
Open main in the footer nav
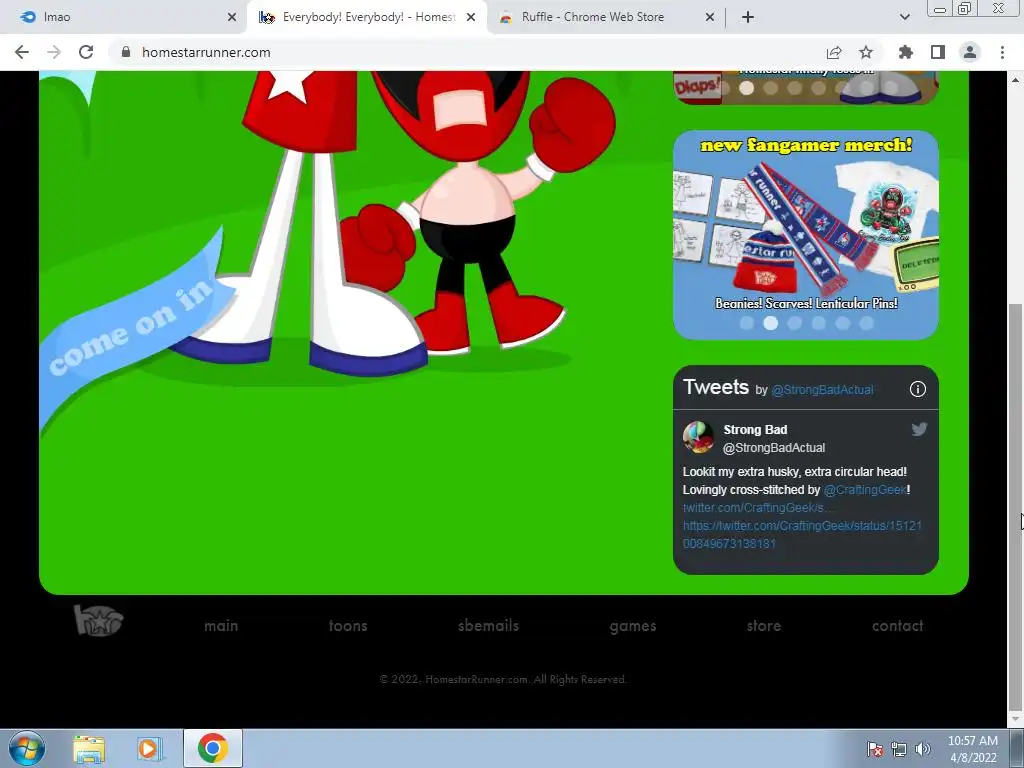(221, 626)
